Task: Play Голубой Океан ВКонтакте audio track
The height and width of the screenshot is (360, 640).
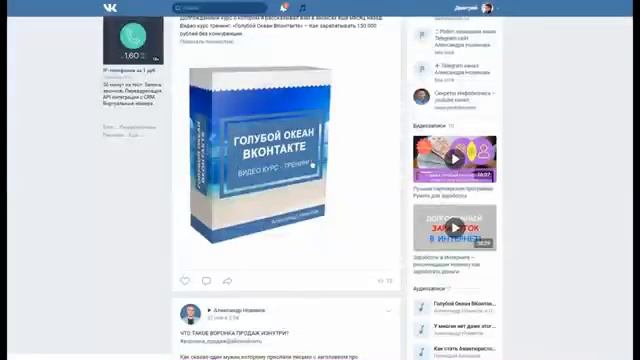Action: click(x=422, y=307)
